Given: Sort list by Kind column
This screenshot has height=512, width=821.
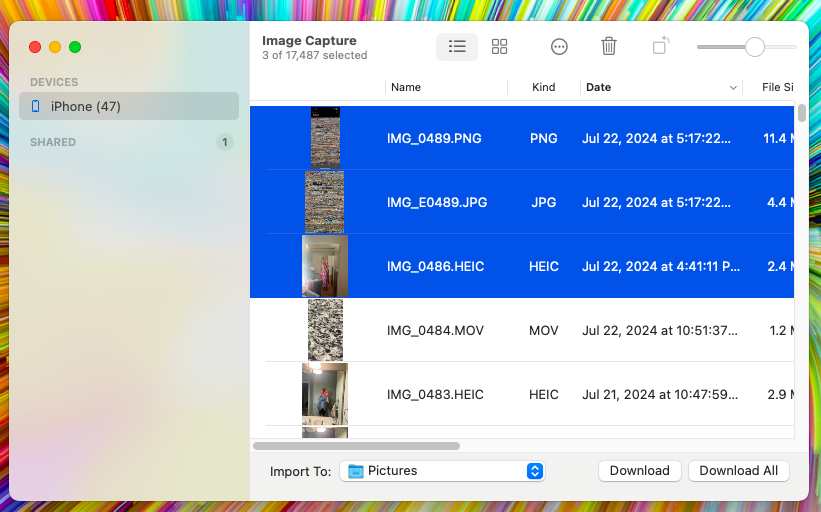Looking at the screenshot, I should pos(543,88).
